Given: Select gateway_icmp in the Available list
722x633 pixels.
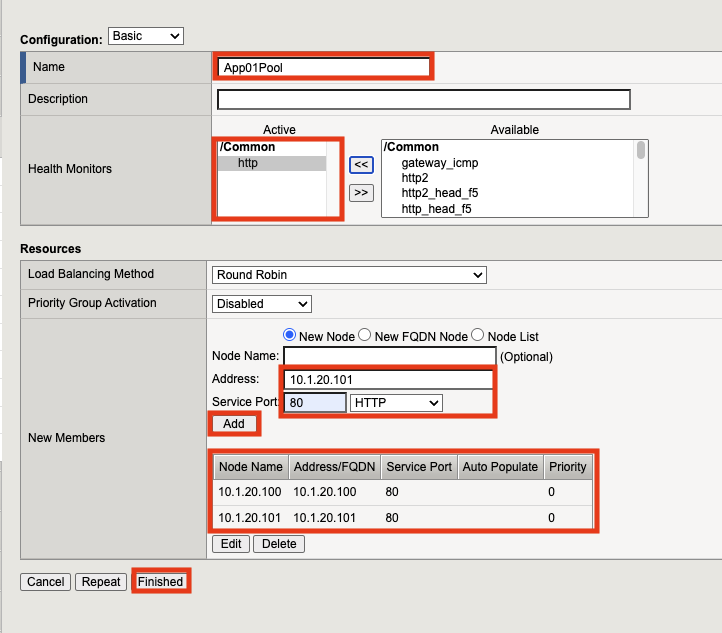Looking at the screenshot, I should pos(439,163).
